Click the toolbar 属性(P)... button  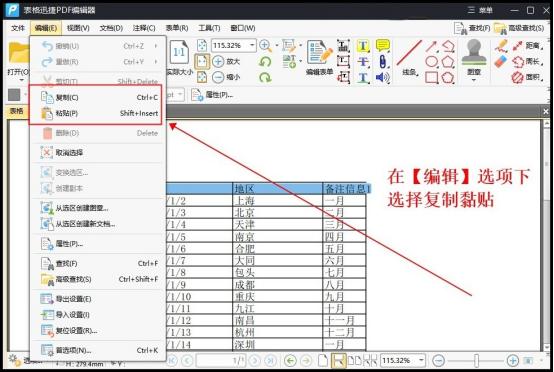point(212,95)
